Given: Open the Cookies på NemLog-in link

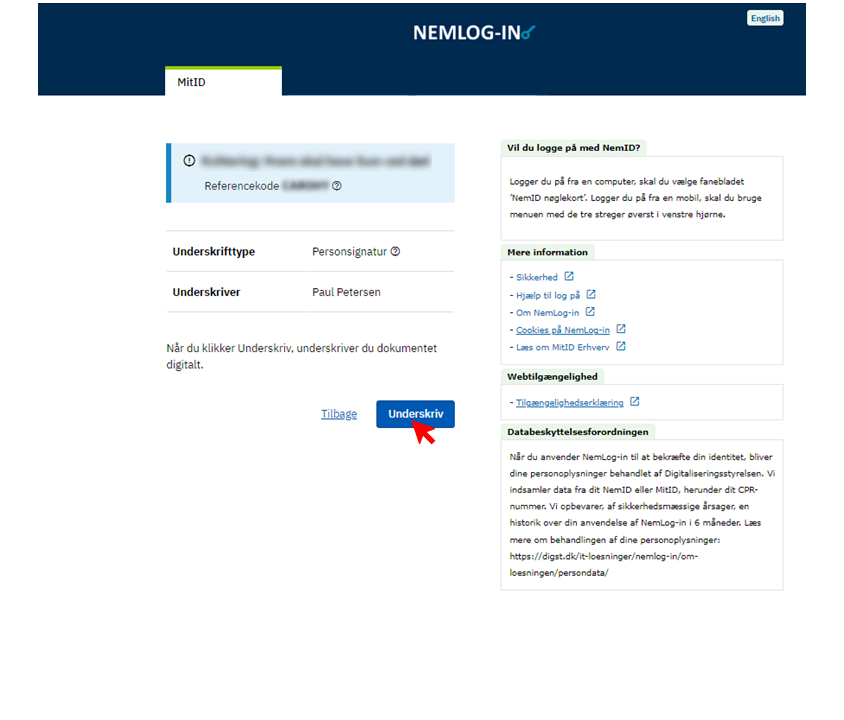Looking at the screenshot, I should point(562,329).
